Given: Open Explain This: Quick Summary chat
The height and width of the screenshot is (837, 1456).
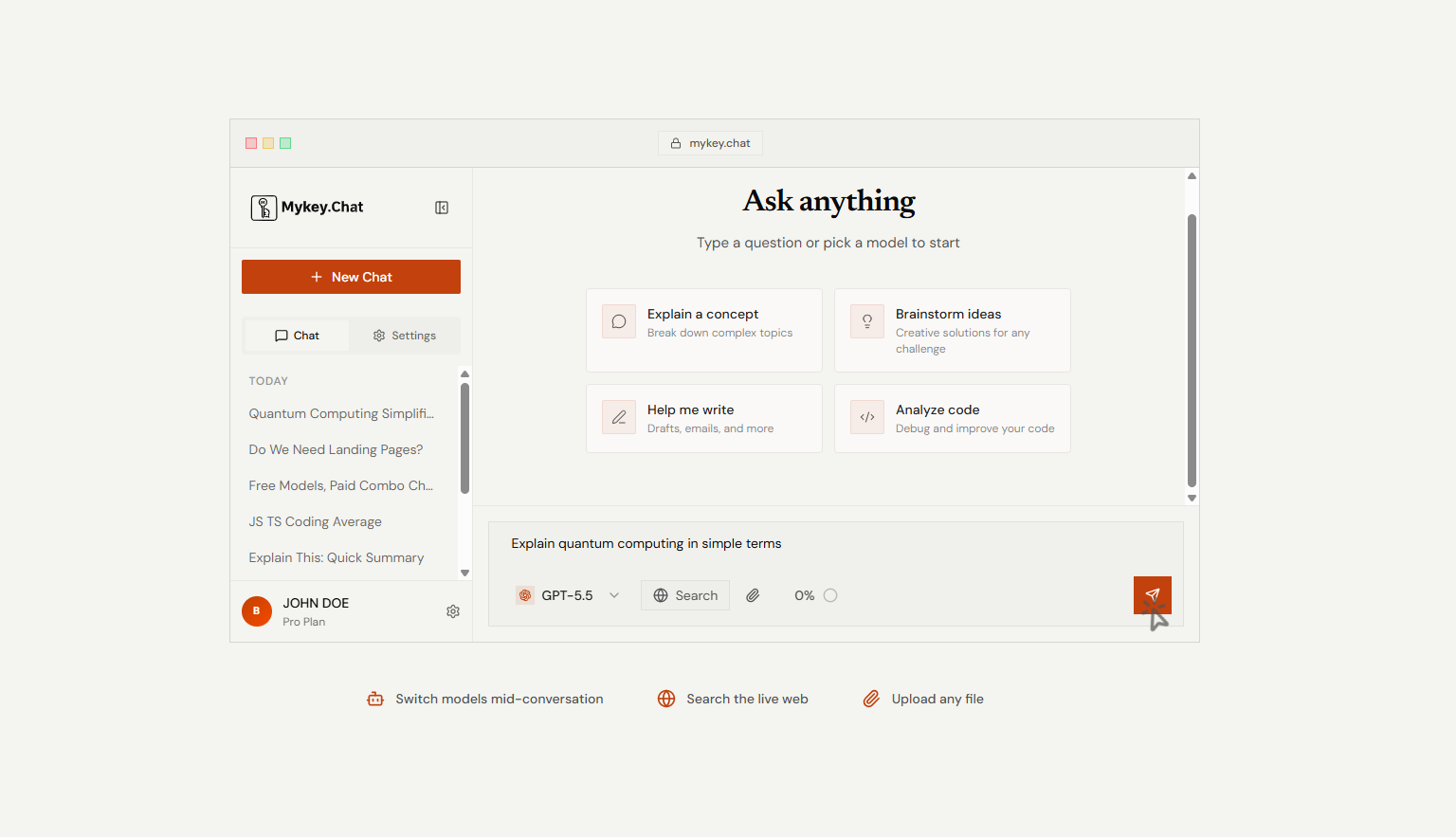Looking at the screenshot, I should point(337,557).
